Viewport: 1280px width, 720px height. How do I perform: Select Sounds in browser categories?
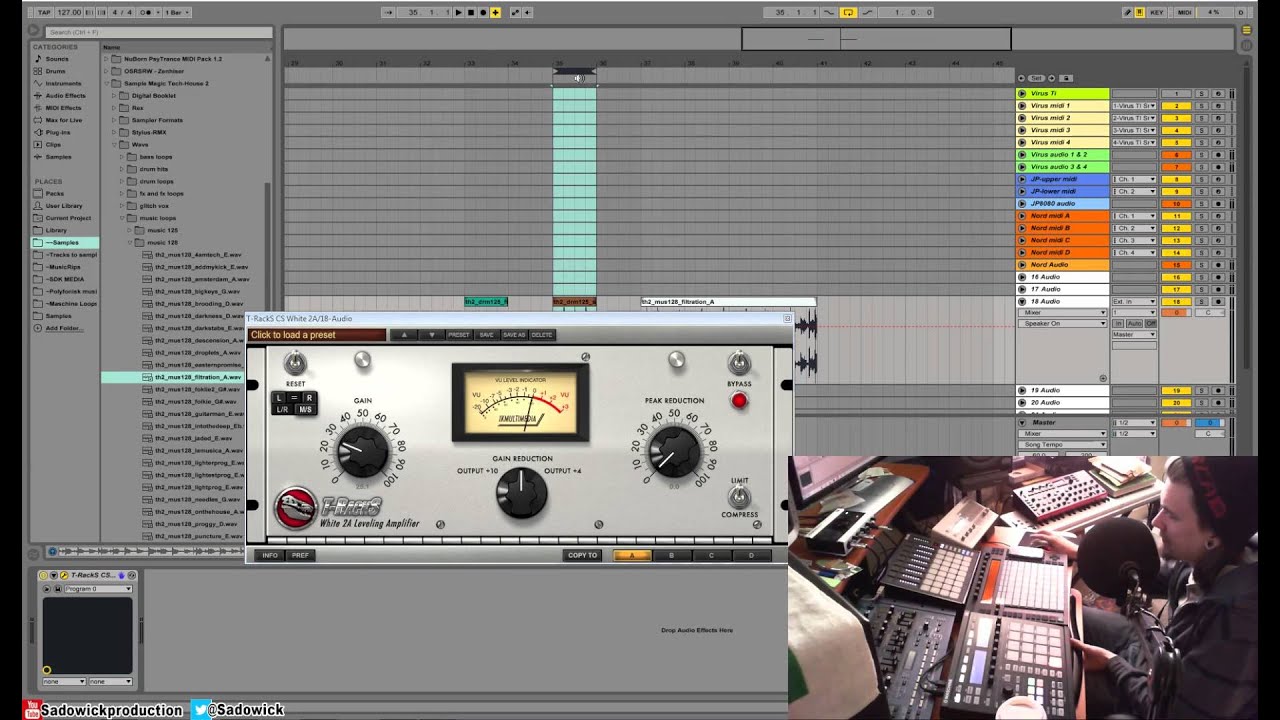pos(57,59)
